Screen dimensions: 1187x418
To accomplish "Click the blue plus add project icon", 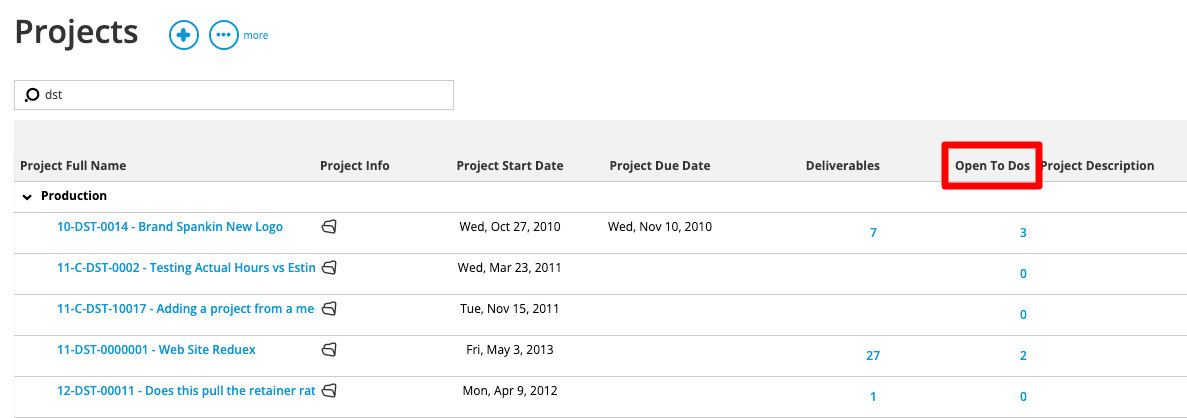I will (184, 35).
